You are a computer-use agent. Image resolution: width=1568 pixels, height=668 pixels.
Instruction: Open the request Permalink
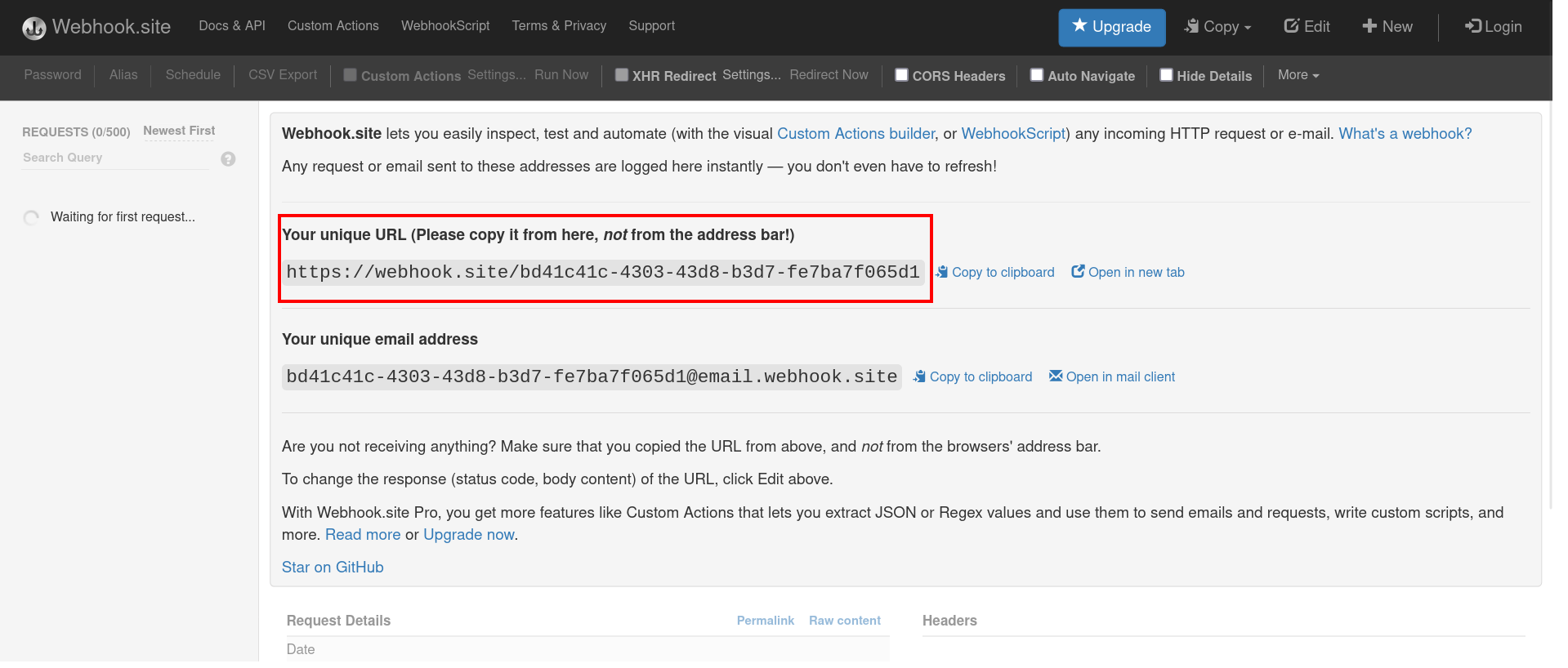point(765,621)
